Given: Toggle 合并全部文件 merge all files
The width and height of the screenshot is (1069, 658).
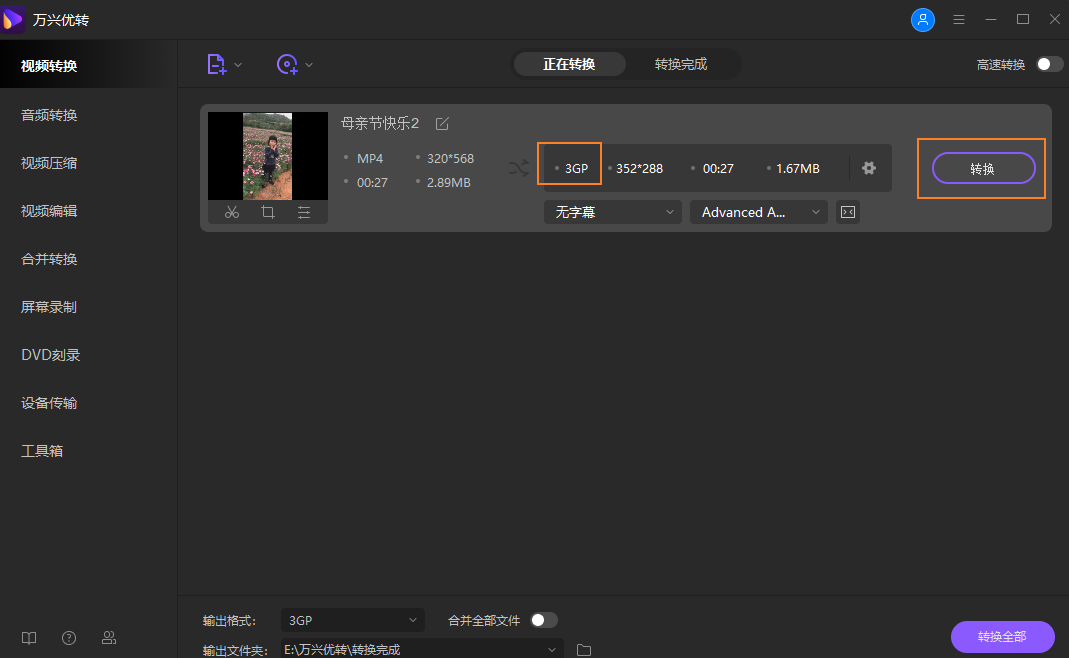Looking at the screenshot, I should point(544,620).
